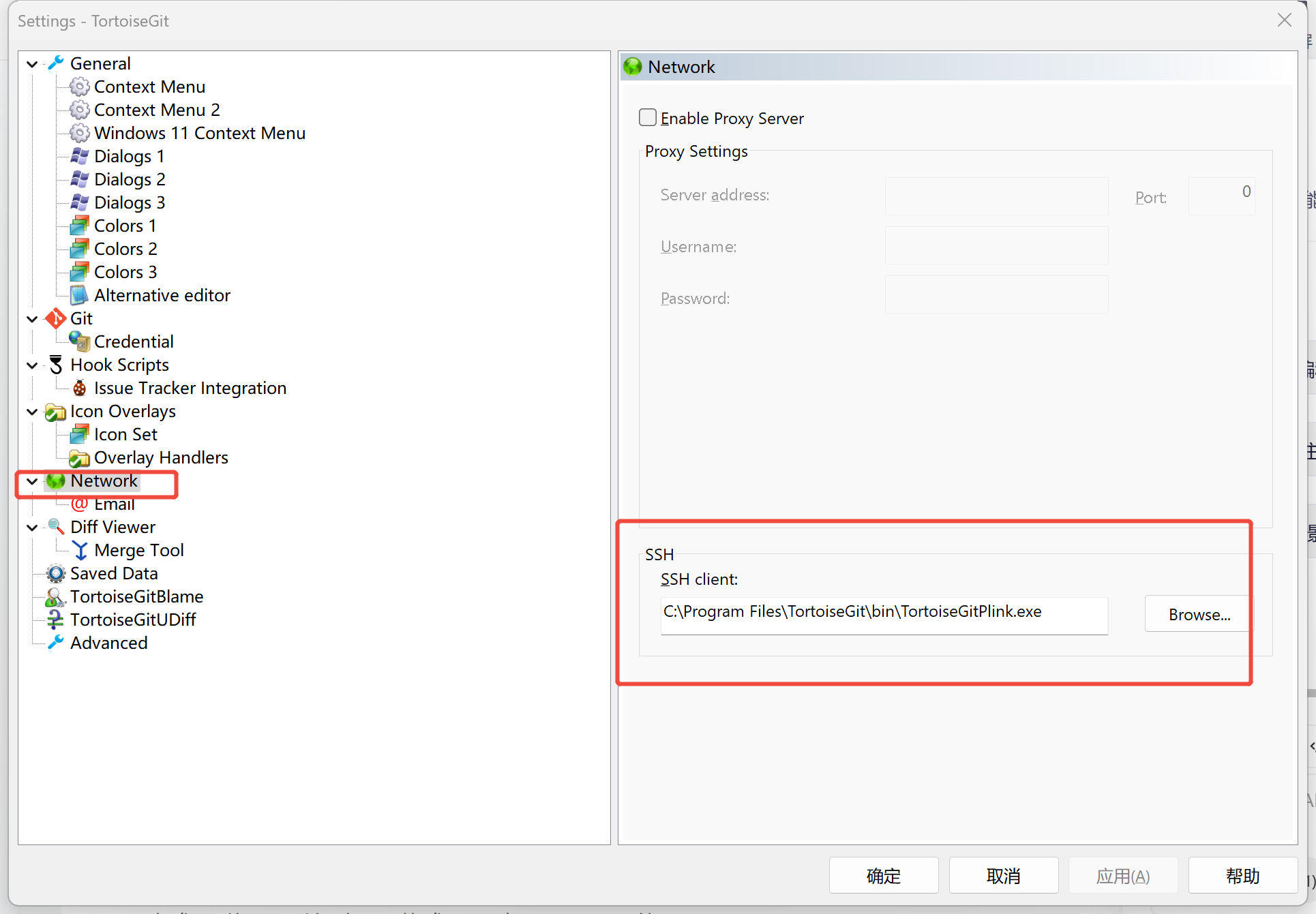
Task: Click the Colors 3 icon
Action: coord(80,272)
